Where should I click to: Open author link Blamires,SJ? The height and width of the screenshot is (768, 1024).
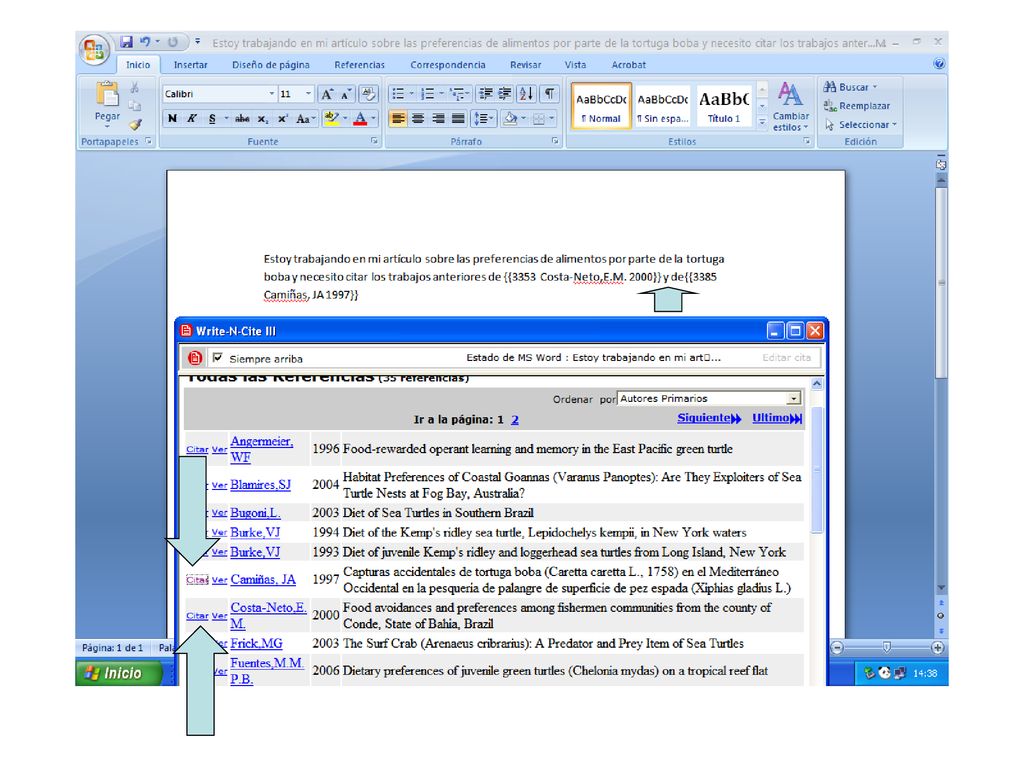[261, 485]
